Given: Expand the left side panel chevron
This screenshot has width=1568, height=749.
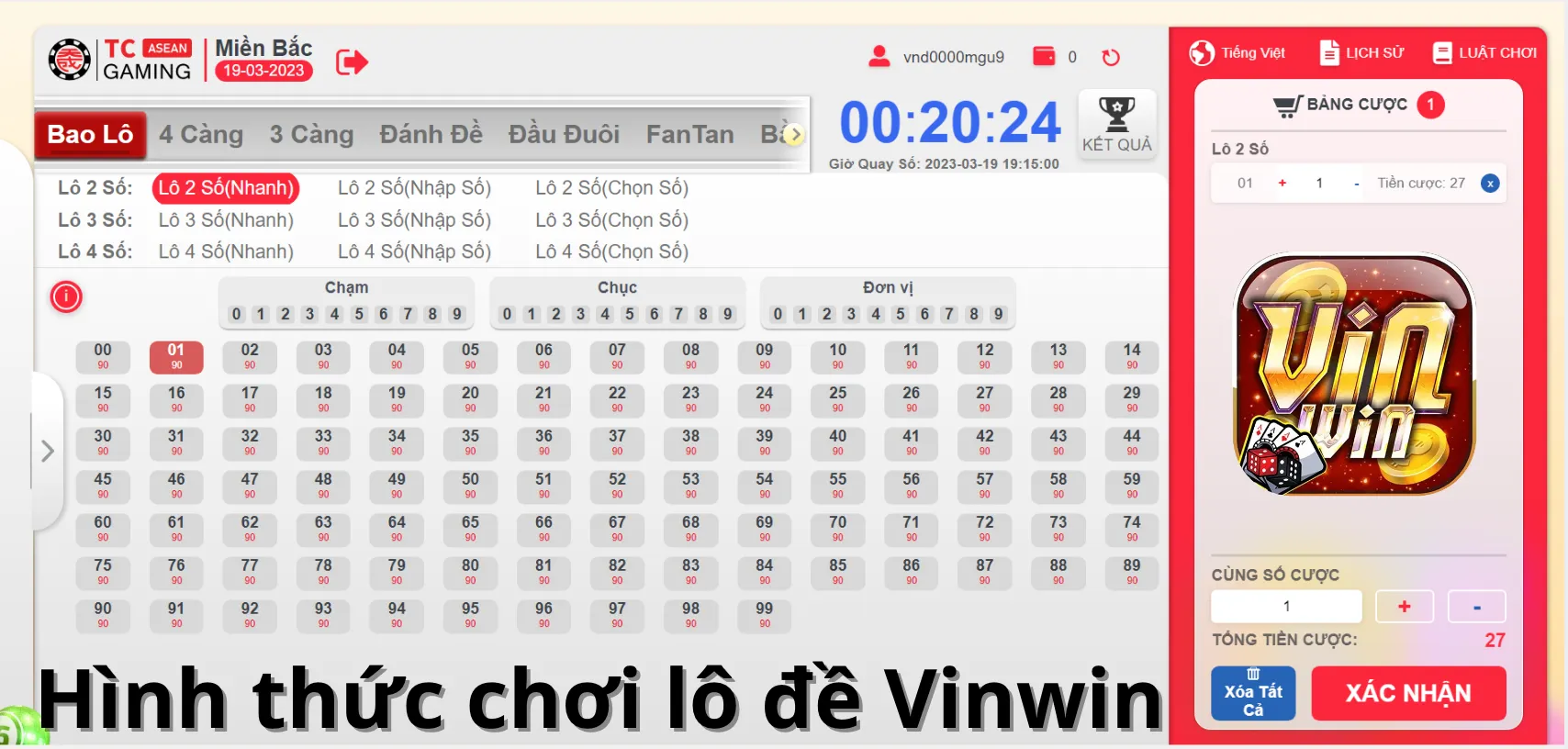Looking at the screenshot, I should tap(48, 451).
